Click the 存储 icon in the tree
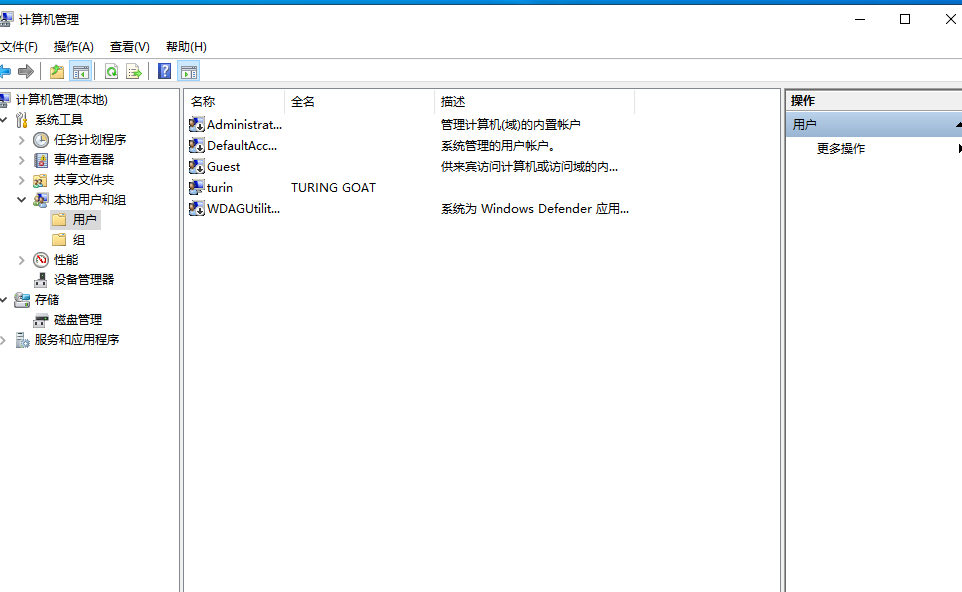Screen dimensions: 962x592 click(x=22, y=300)
